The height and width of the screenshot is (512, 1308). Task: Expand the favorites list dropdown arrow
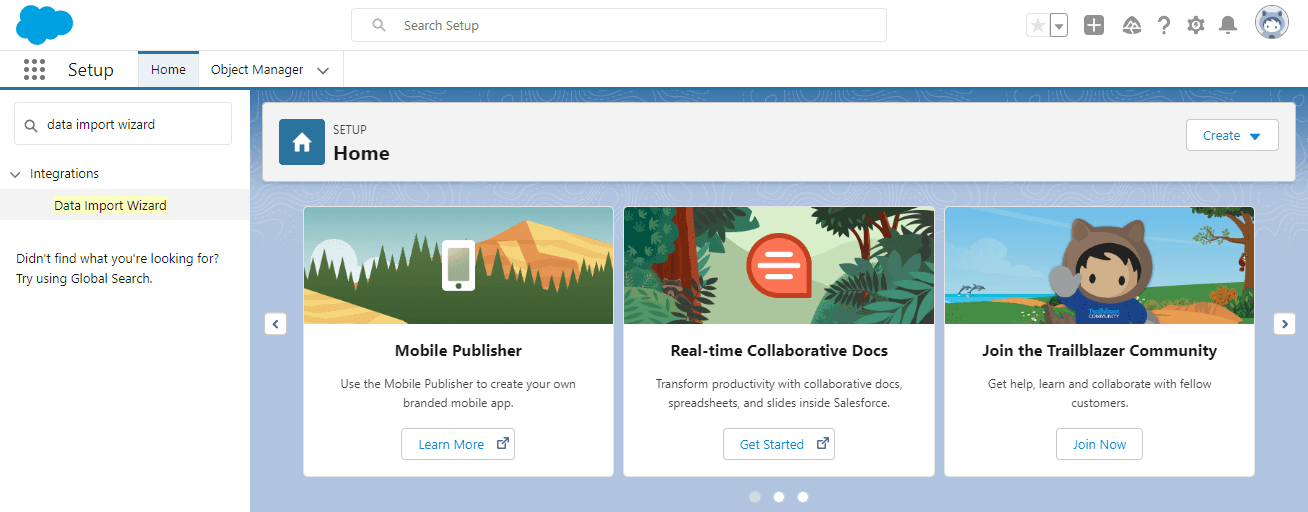click(1059, 26)
